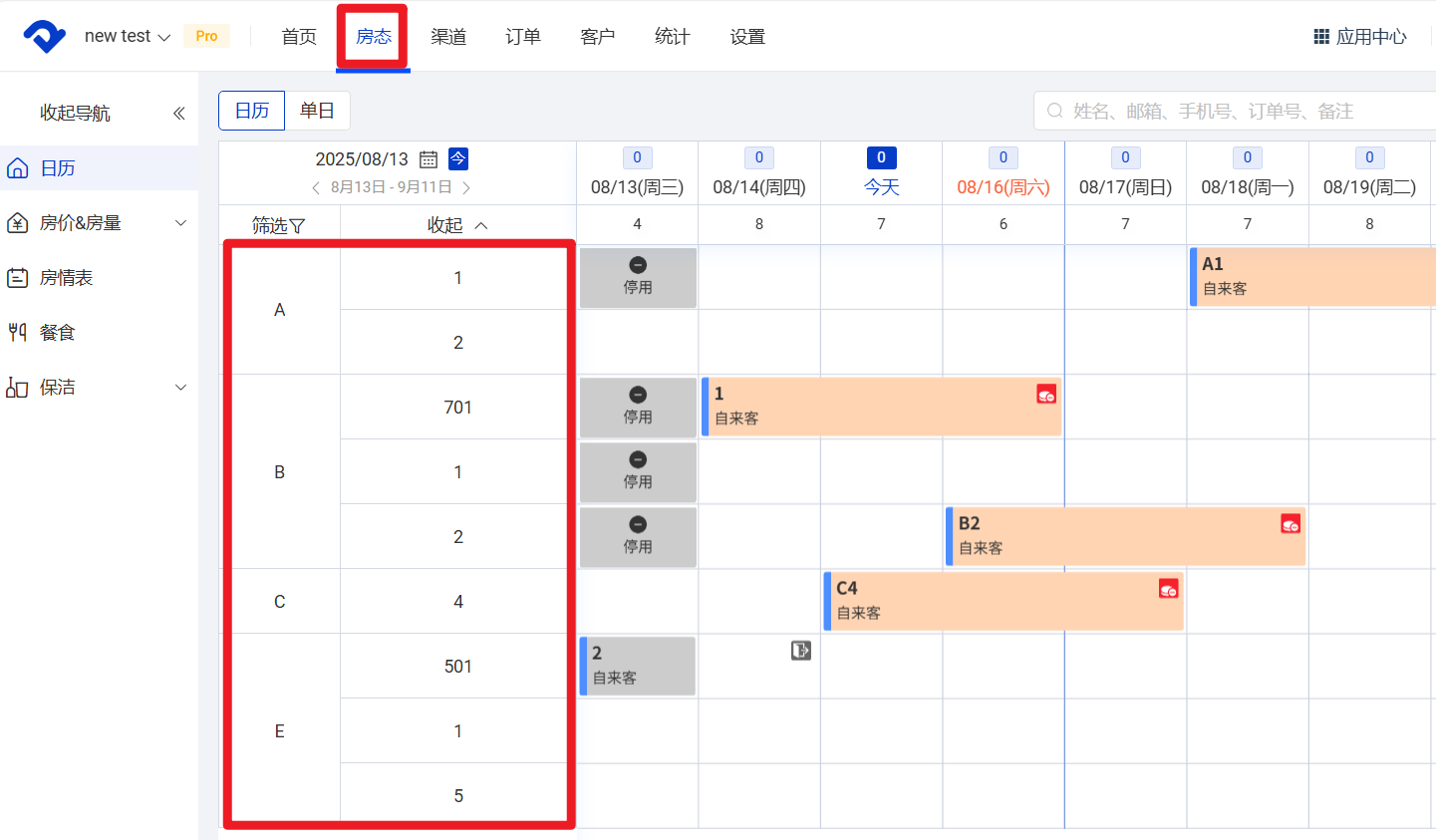
Task: Open the 统计 top menu
Action: [673, 37]
